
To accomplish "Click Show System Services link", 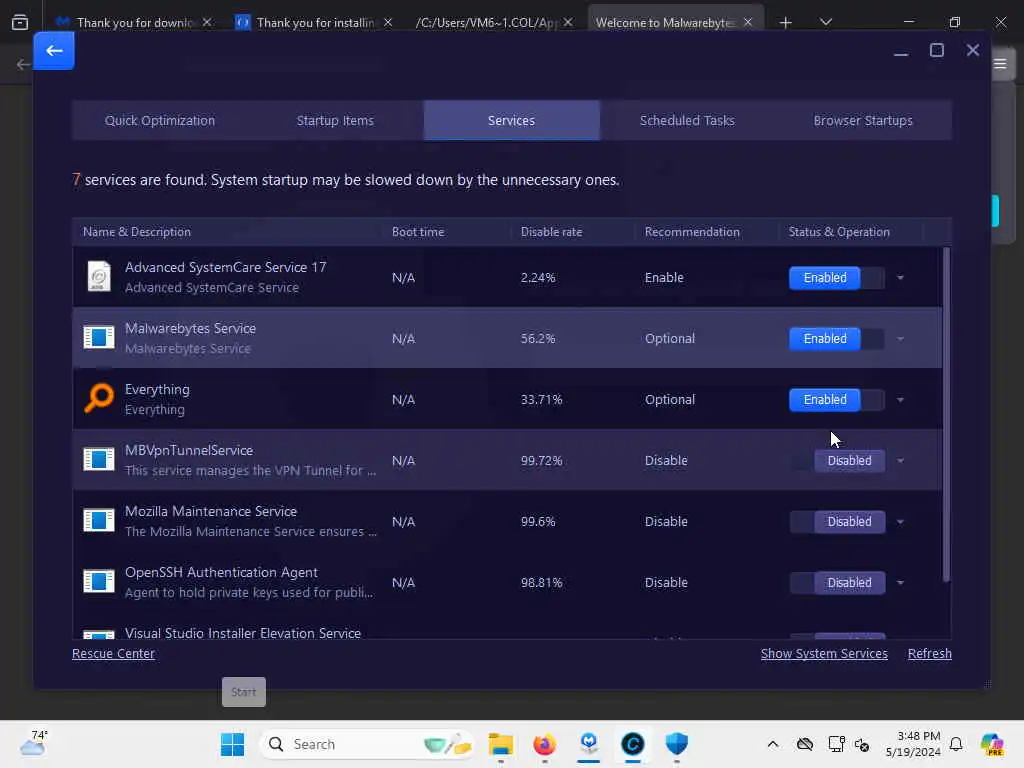I will tap(824, 654).
